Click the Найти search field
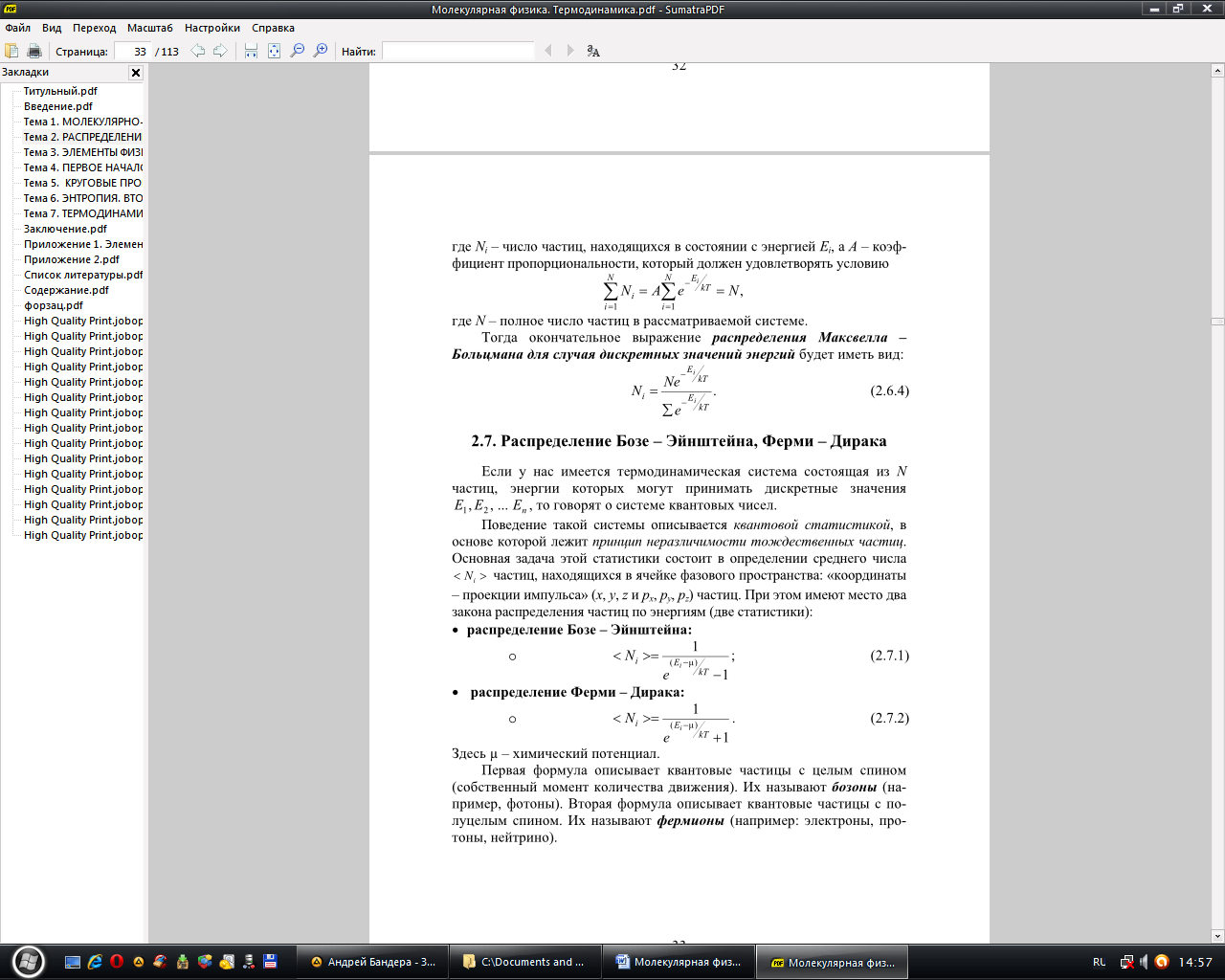 [x=457, y=52]
